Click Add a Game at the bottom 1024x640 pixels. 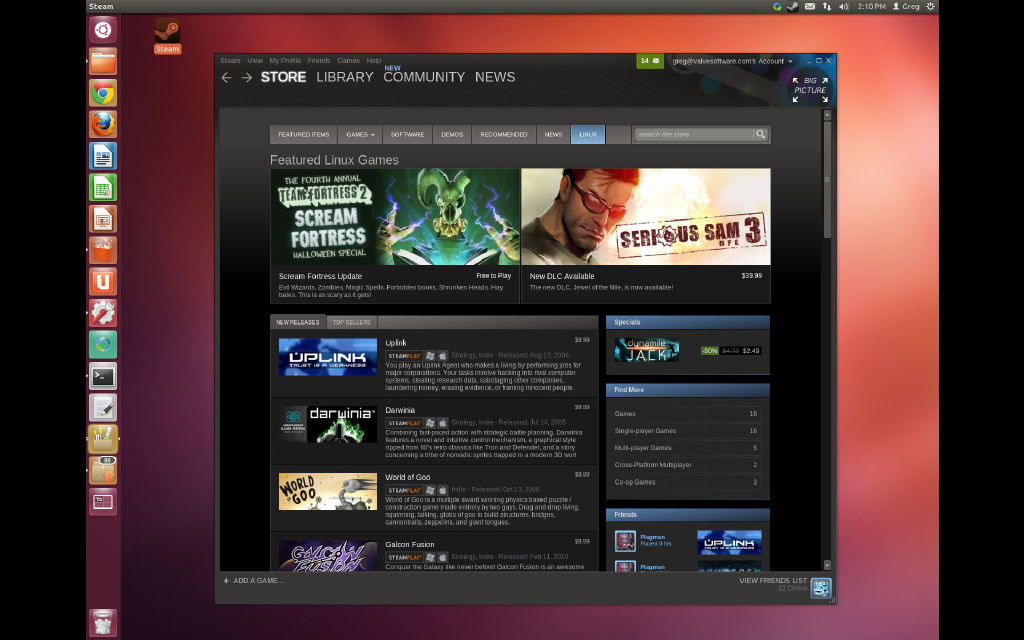254,581
